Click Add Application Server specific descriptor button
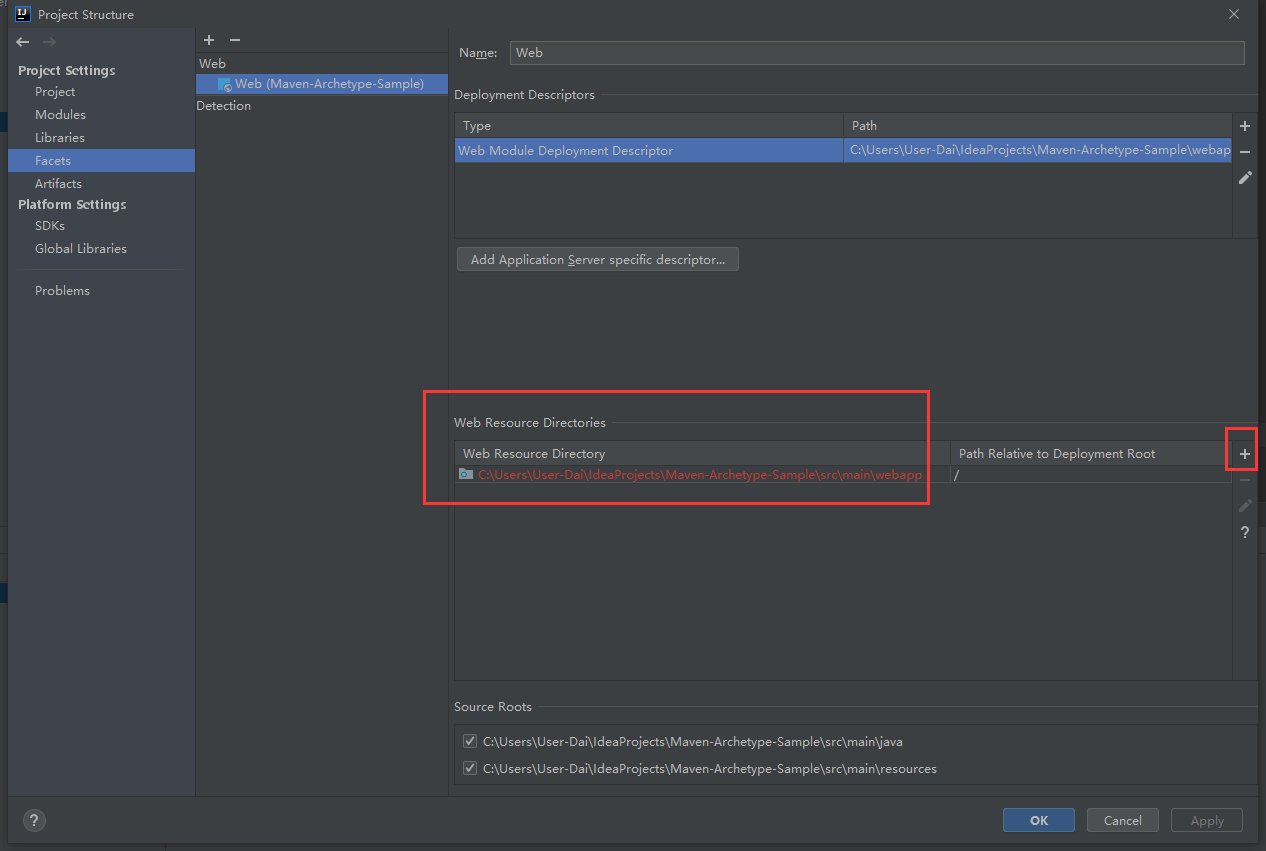 click(x=597, y=260)
